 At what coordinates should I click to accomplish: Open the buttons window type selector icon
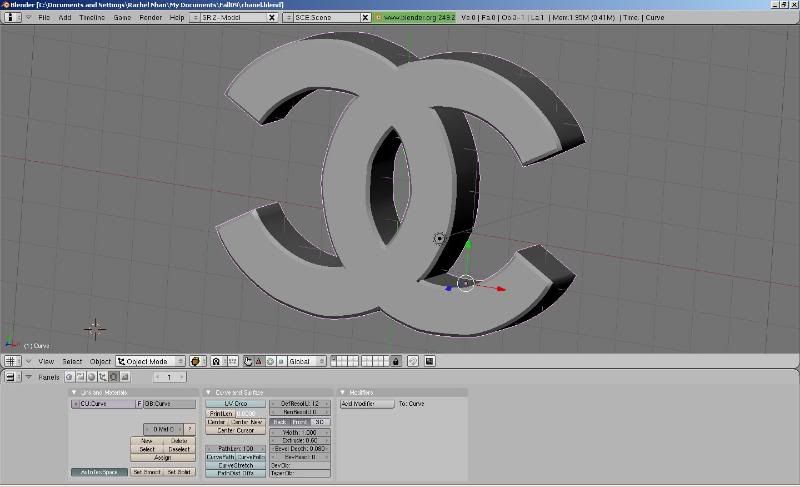coord(12,377)
